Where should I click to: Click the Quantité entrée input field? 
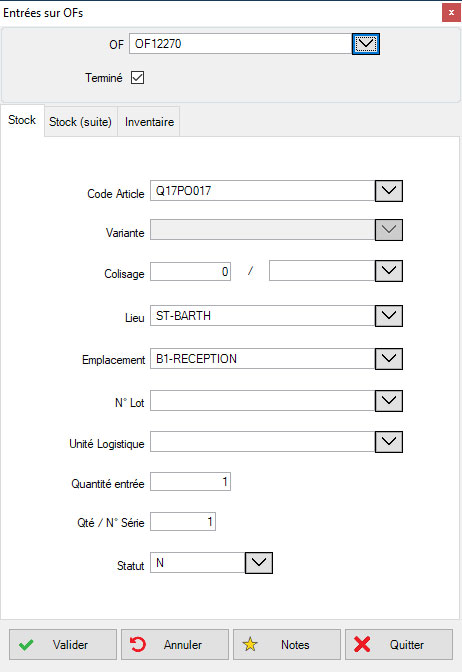tap(190, 482)
